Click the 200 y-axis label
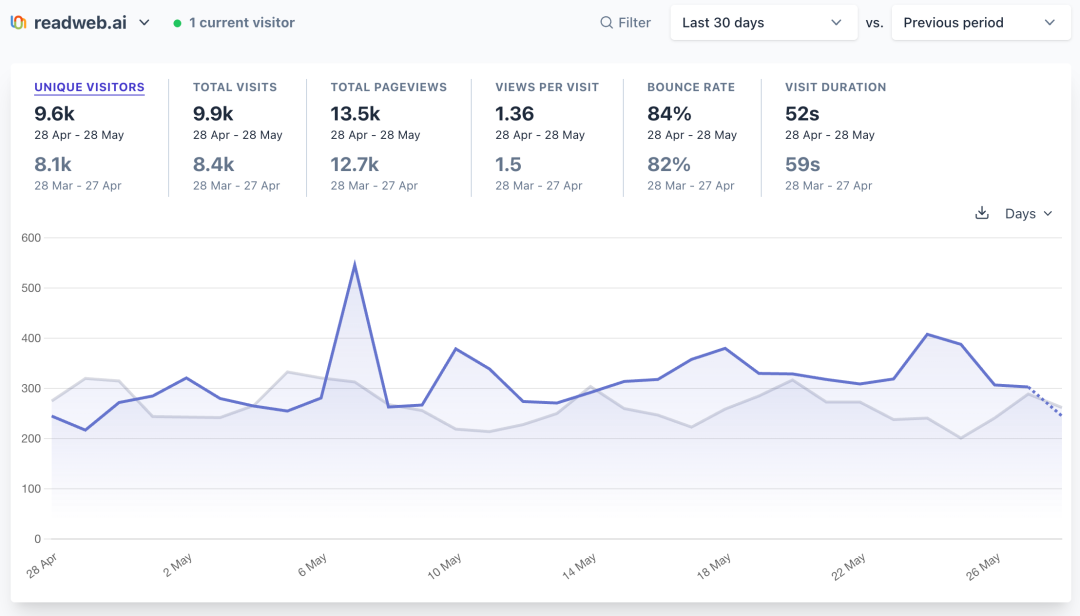The height and width of the screenshot is (616, 1080). click(31, 438)
